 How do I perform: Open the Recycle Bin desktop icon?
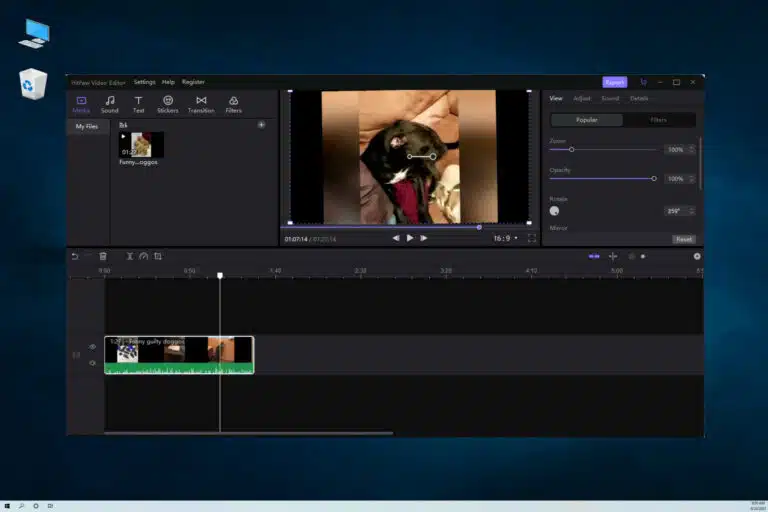(x=33, y=83)
